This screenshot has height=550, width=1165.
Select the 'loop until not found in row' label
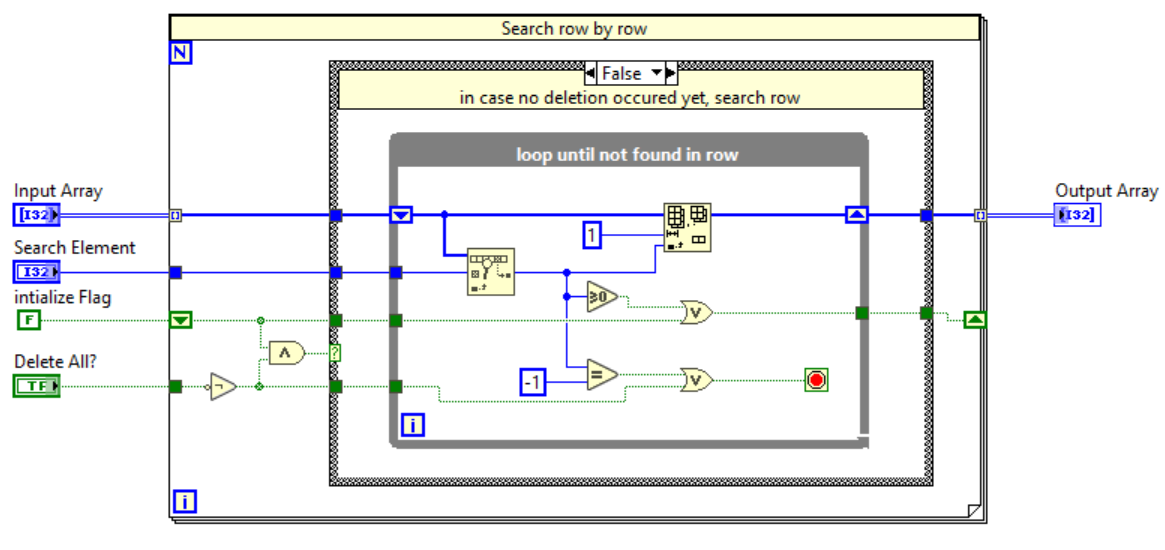[629, 155]
